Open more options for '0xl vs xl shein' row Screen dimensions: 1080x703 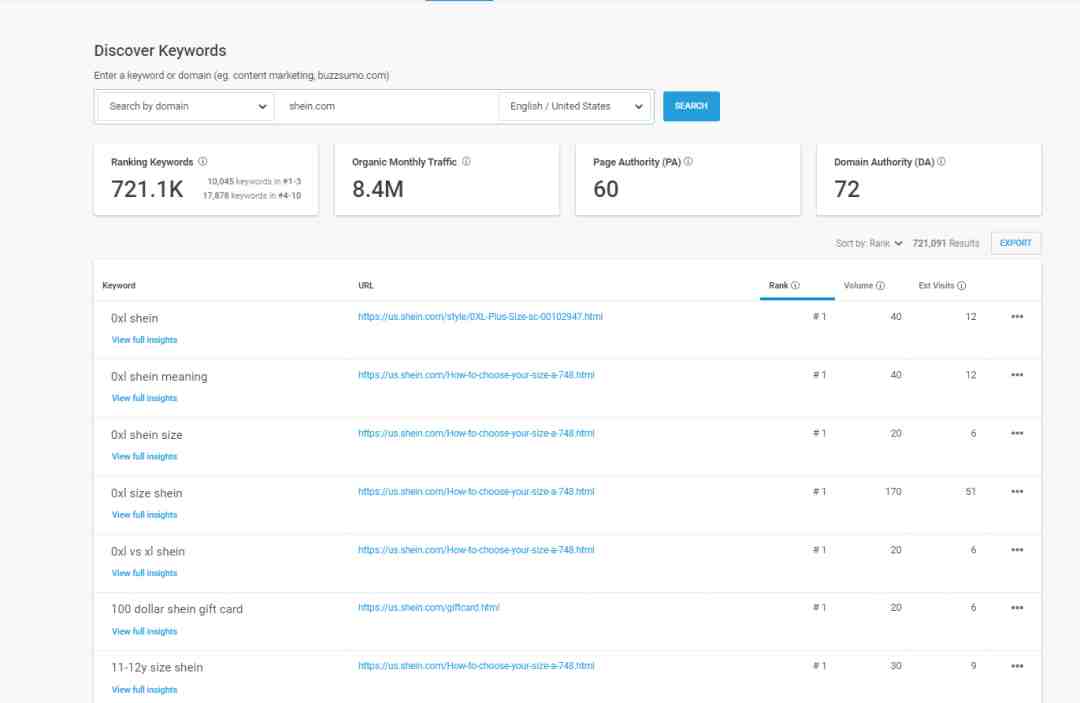tap(1017, 550)
